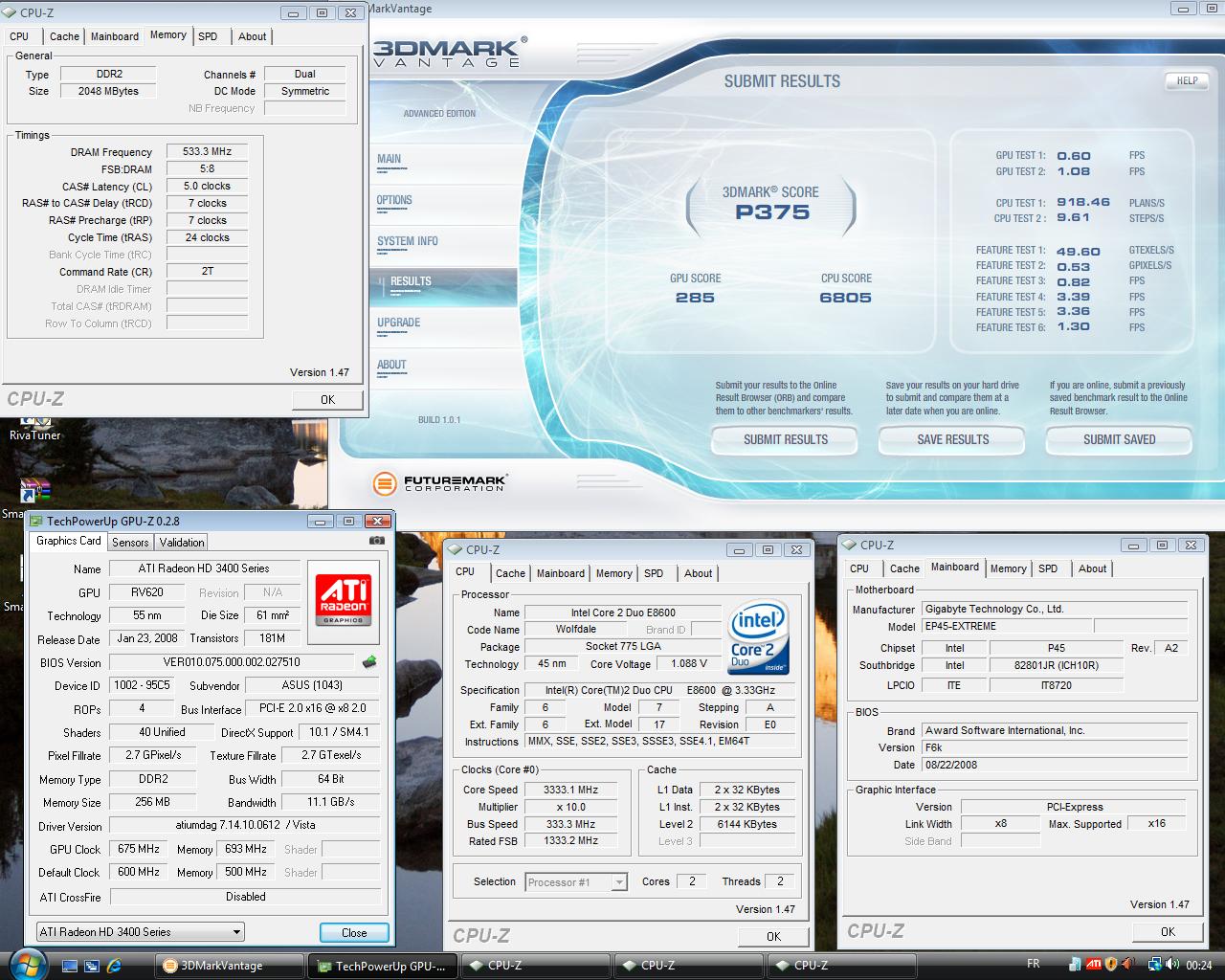This screenshot has height=980, width=1225.
Task: Open About tab in Memory CPU-Z window
Action: pos(253,36)
